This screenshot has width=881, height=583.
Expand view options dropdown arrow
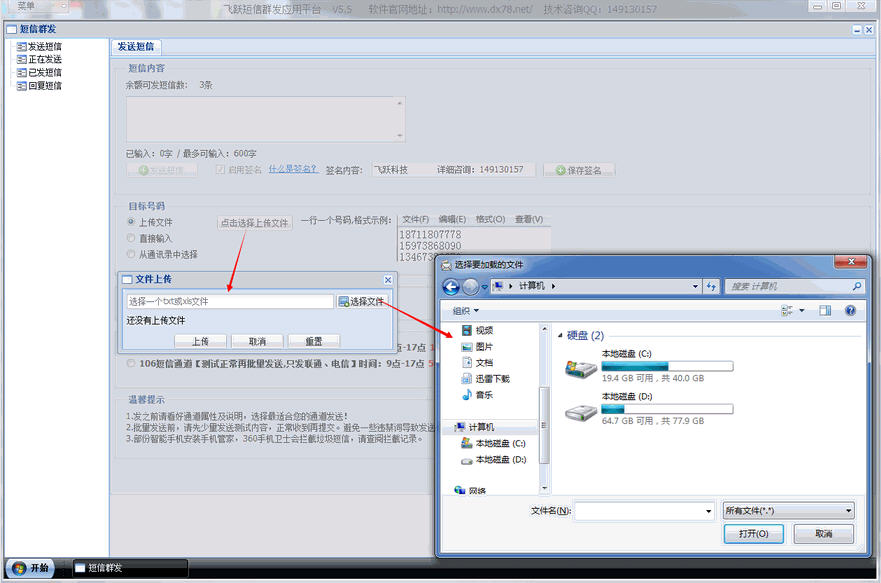point(802,311)
